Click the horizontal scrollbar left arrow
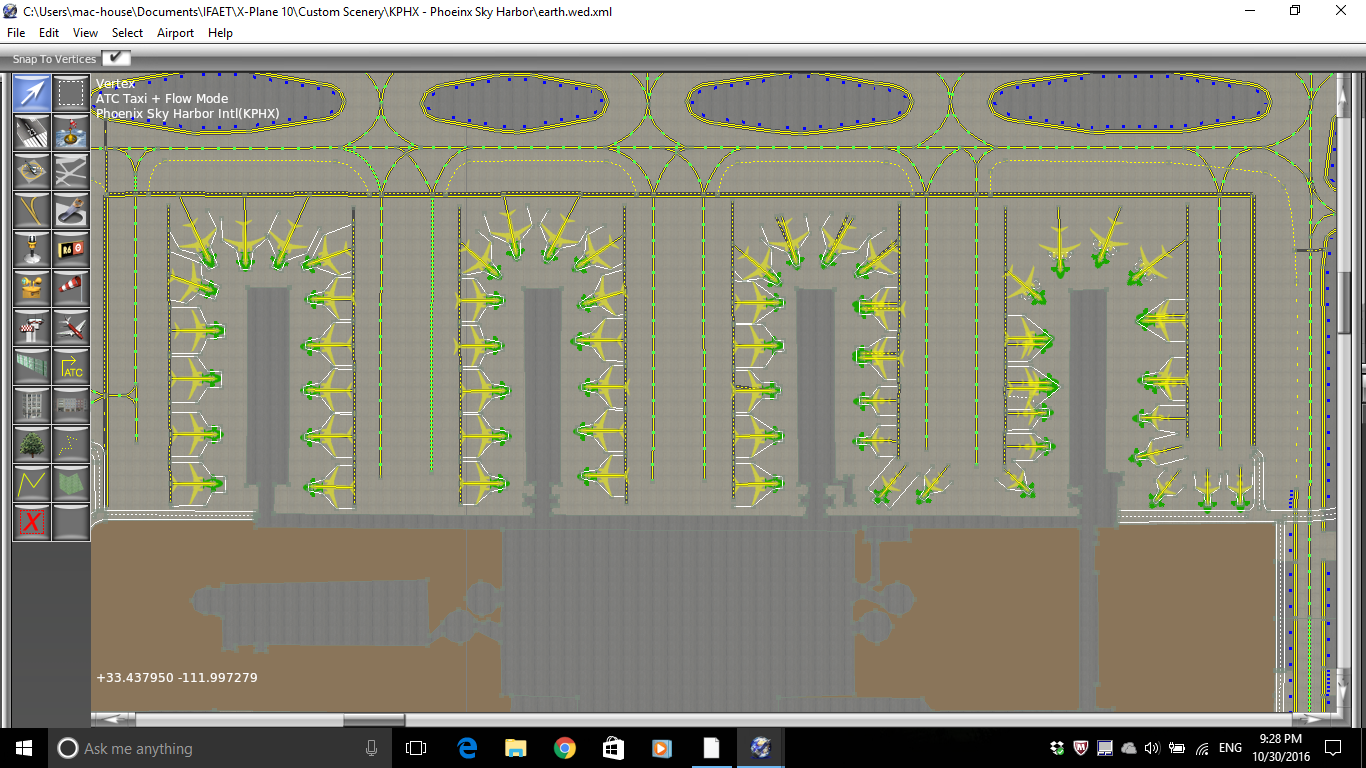This screenshot has width=1366, height=768. [x=114, y=720]
